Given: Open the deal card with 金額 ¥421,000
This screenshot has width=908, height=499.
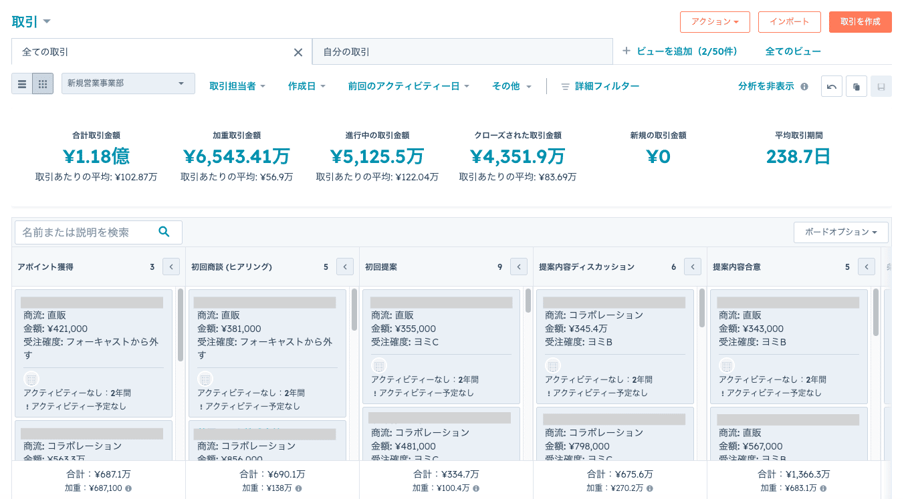Looking at the screenshot, I should tap(94, 353).
